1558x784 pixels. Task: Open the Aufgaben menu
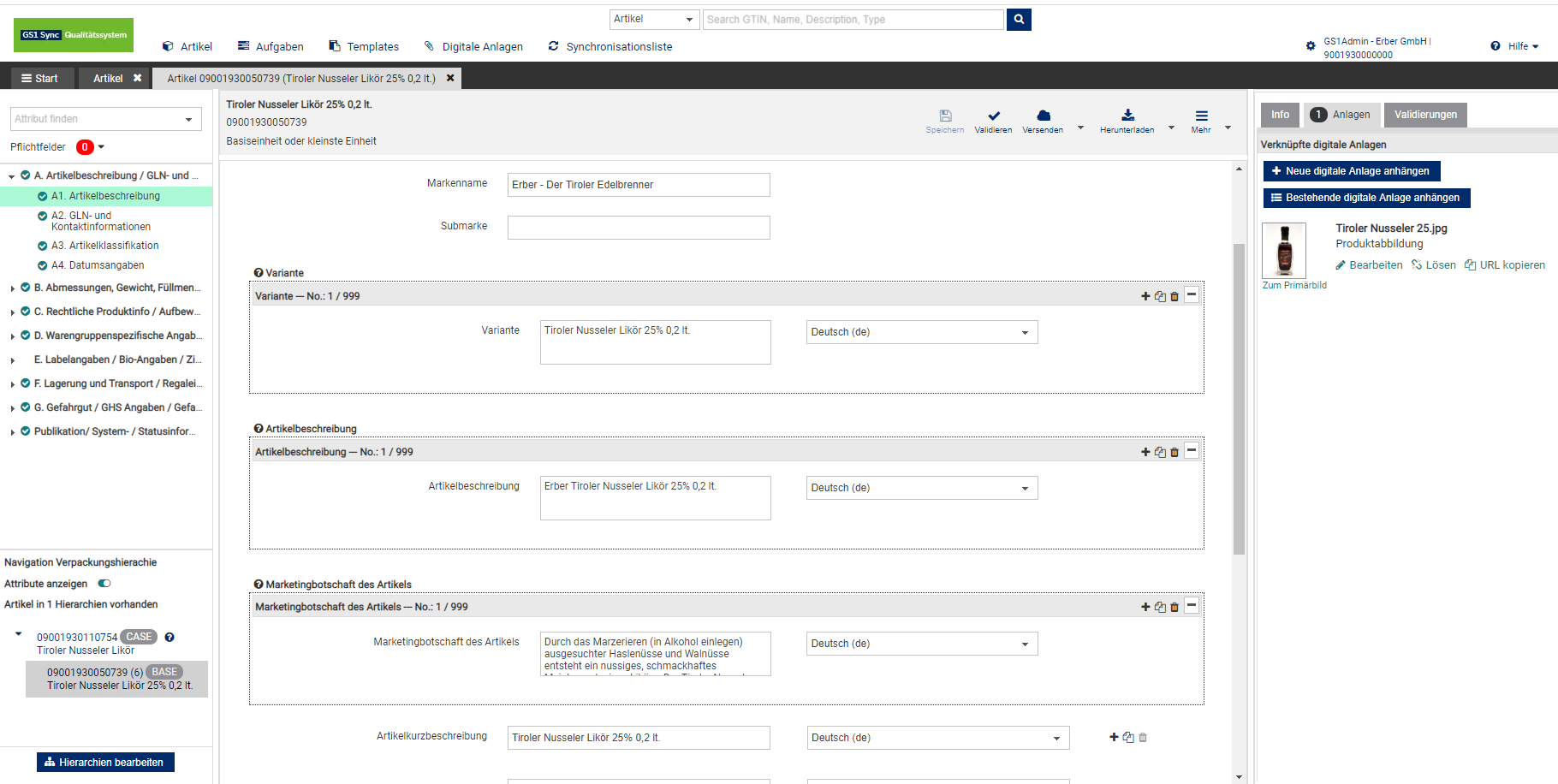click(271, 46)
